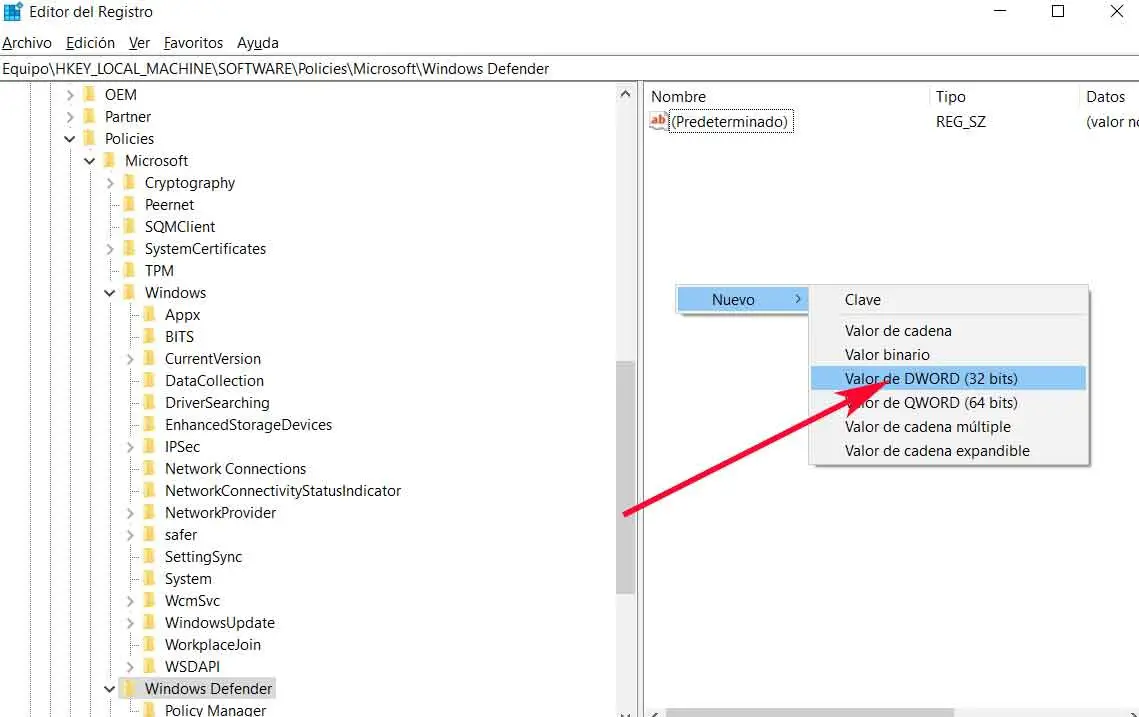
Task: Expand the SystemCertificates key
Action: point(110,249)
